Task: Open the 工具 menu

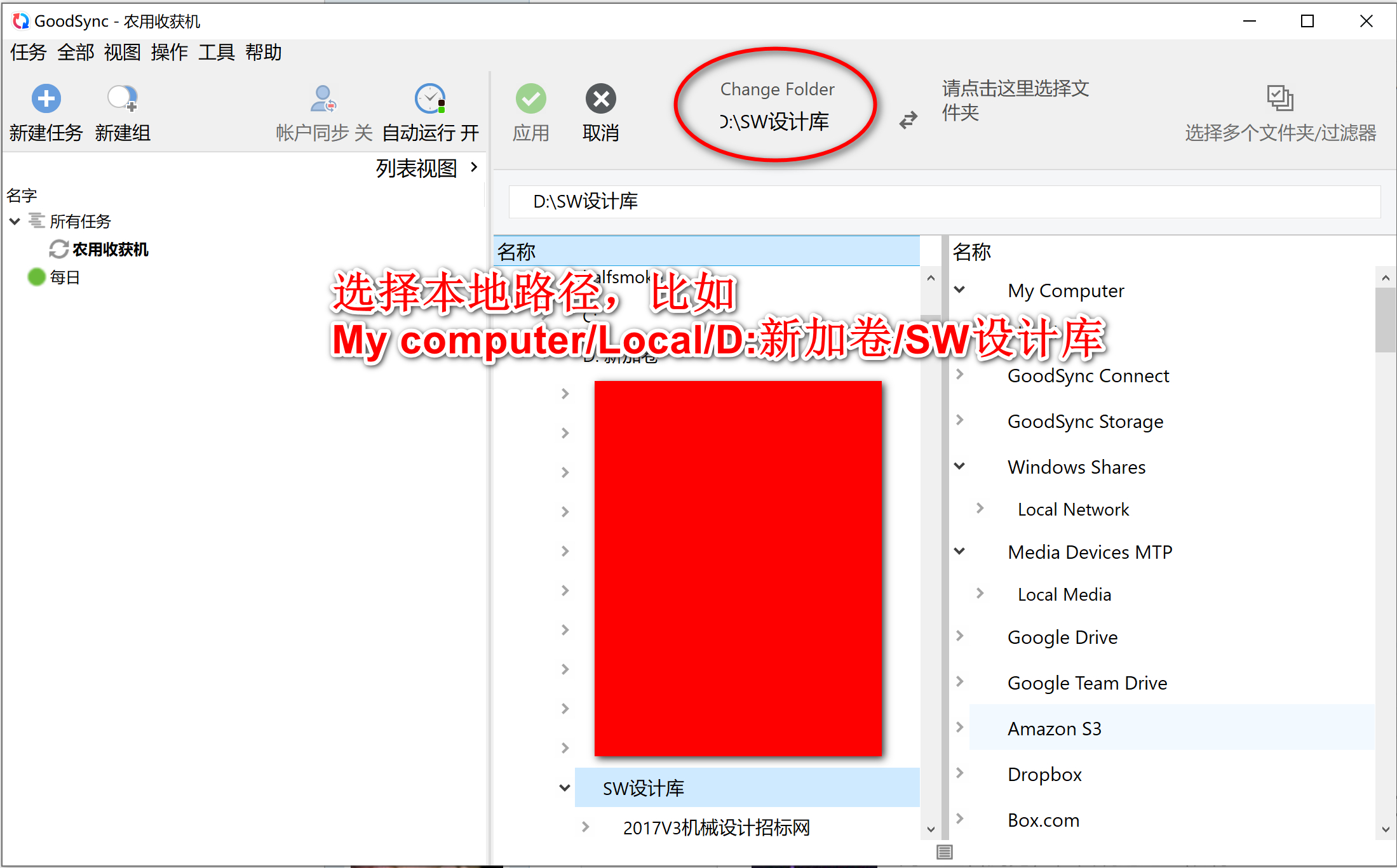Action: 217,52
